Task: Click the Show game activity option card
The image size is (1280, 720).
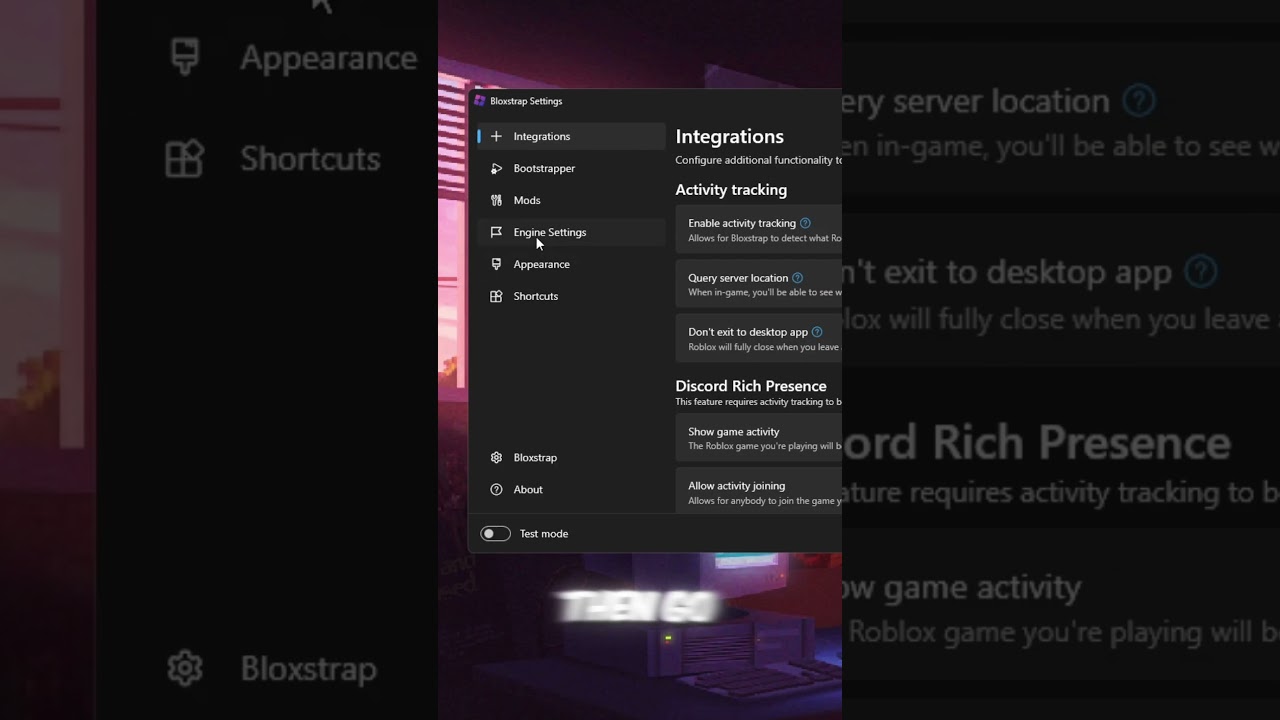Action: (759, 438)
